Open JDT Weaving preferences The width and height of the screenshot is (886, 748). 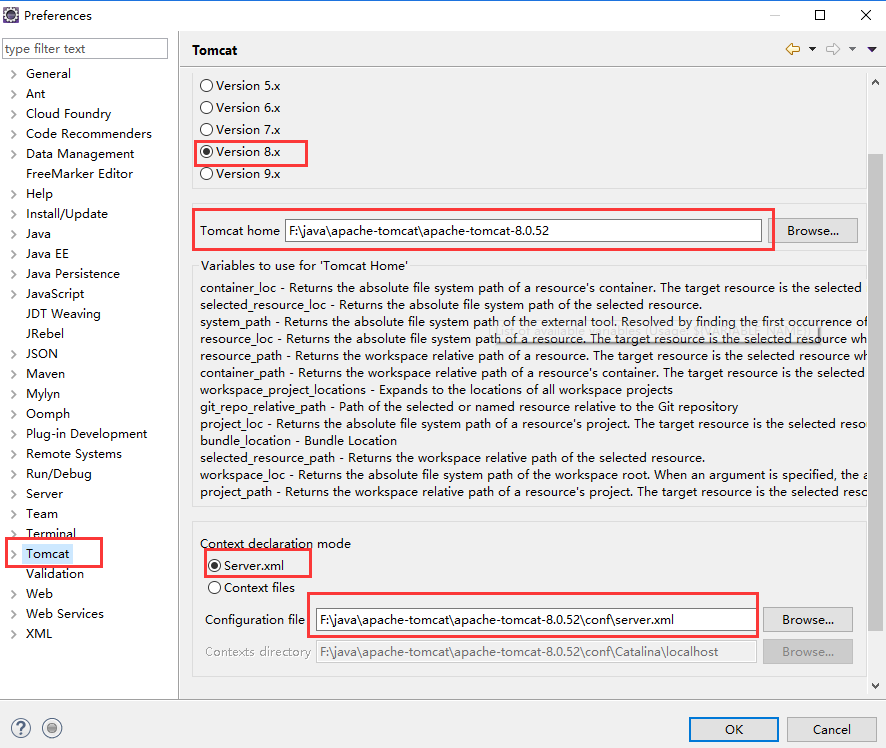click(63, 314)
